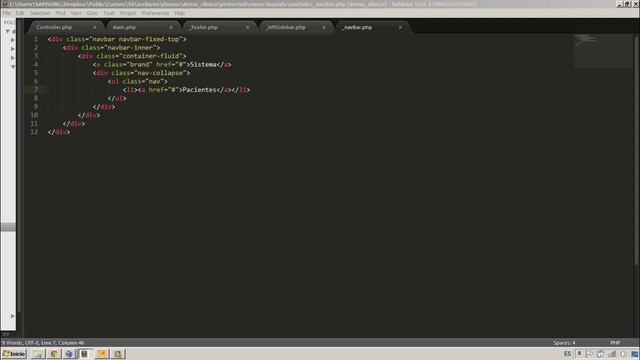This screenshot has height=360, width=640.
Task: Collapse the top-level sidebar folder arrow
Action: (7, 31)
